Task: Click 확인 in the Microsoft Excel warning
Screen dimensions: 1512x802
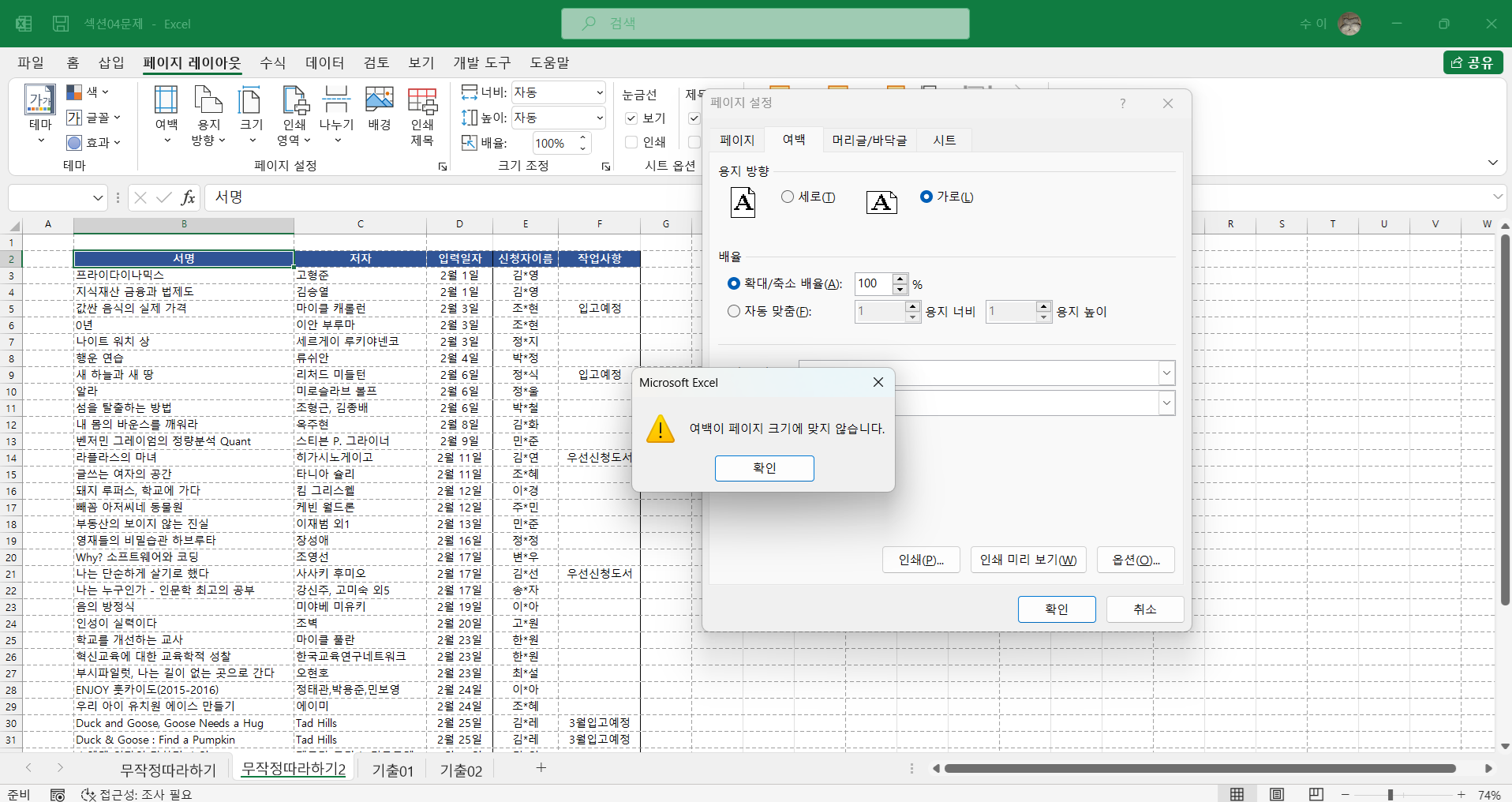Action: (x=765, y=468)
